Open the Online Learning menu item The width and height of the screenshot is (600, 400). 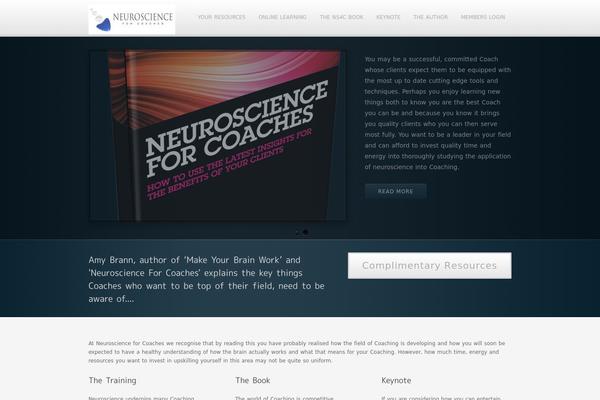click(282, 17)
